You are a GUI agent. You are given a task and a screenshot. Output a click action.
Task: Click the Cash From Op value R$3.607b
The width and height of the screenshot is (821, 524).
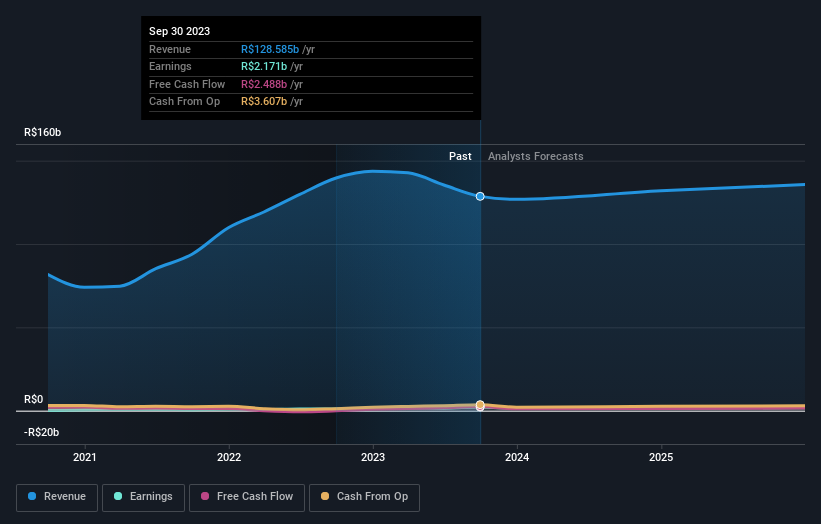point(264,102)
